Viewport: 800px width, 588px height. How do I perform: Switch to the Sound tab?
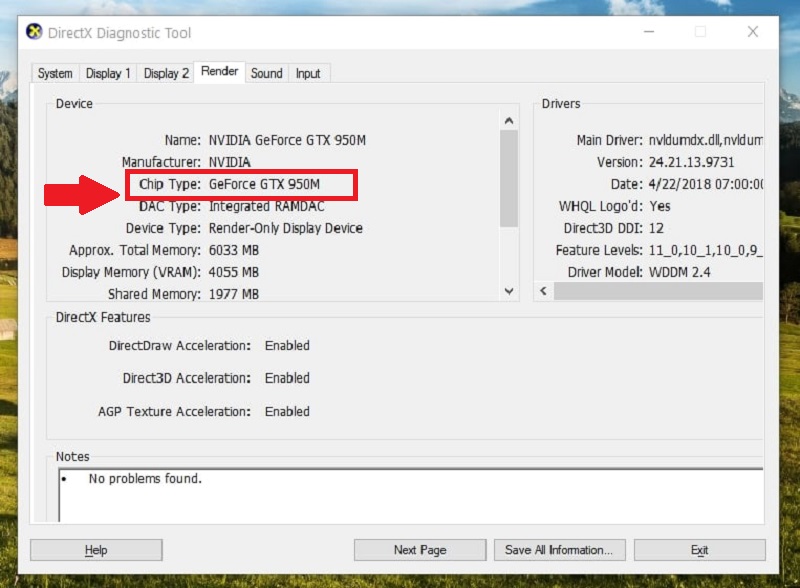point(266,72)
